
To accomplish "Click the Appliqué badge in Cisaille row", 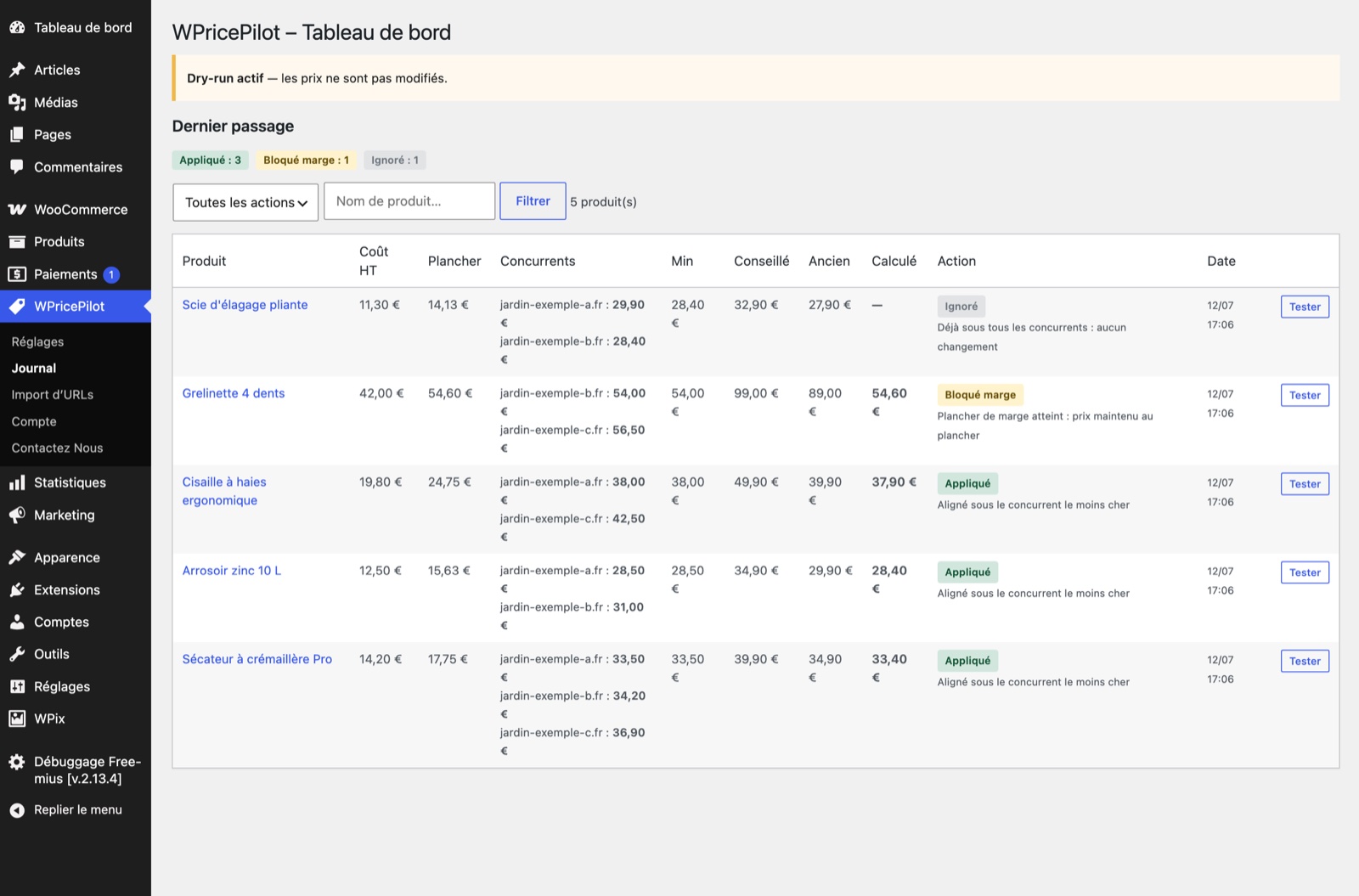I will (x=967, y=483).
